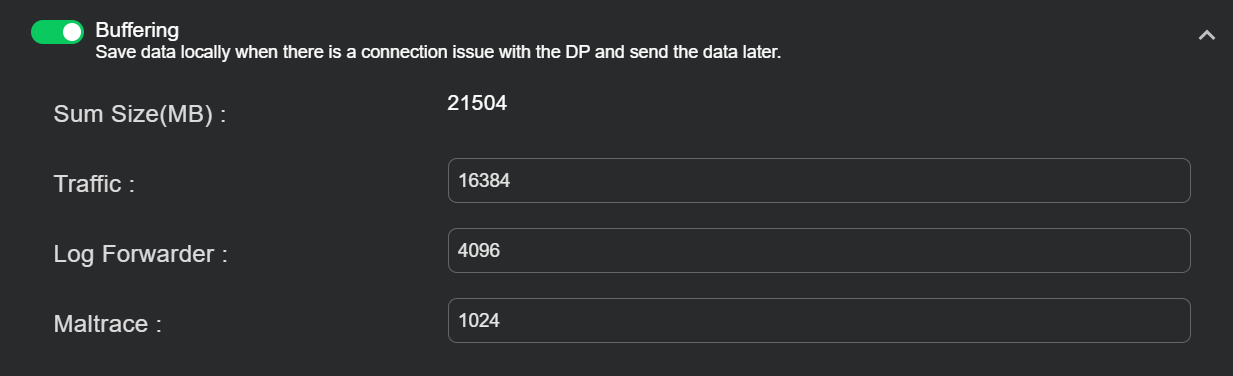Place cursor in field showing 1024
Image resolution: width=1233 pixels, height=376 pixels.
819,320
